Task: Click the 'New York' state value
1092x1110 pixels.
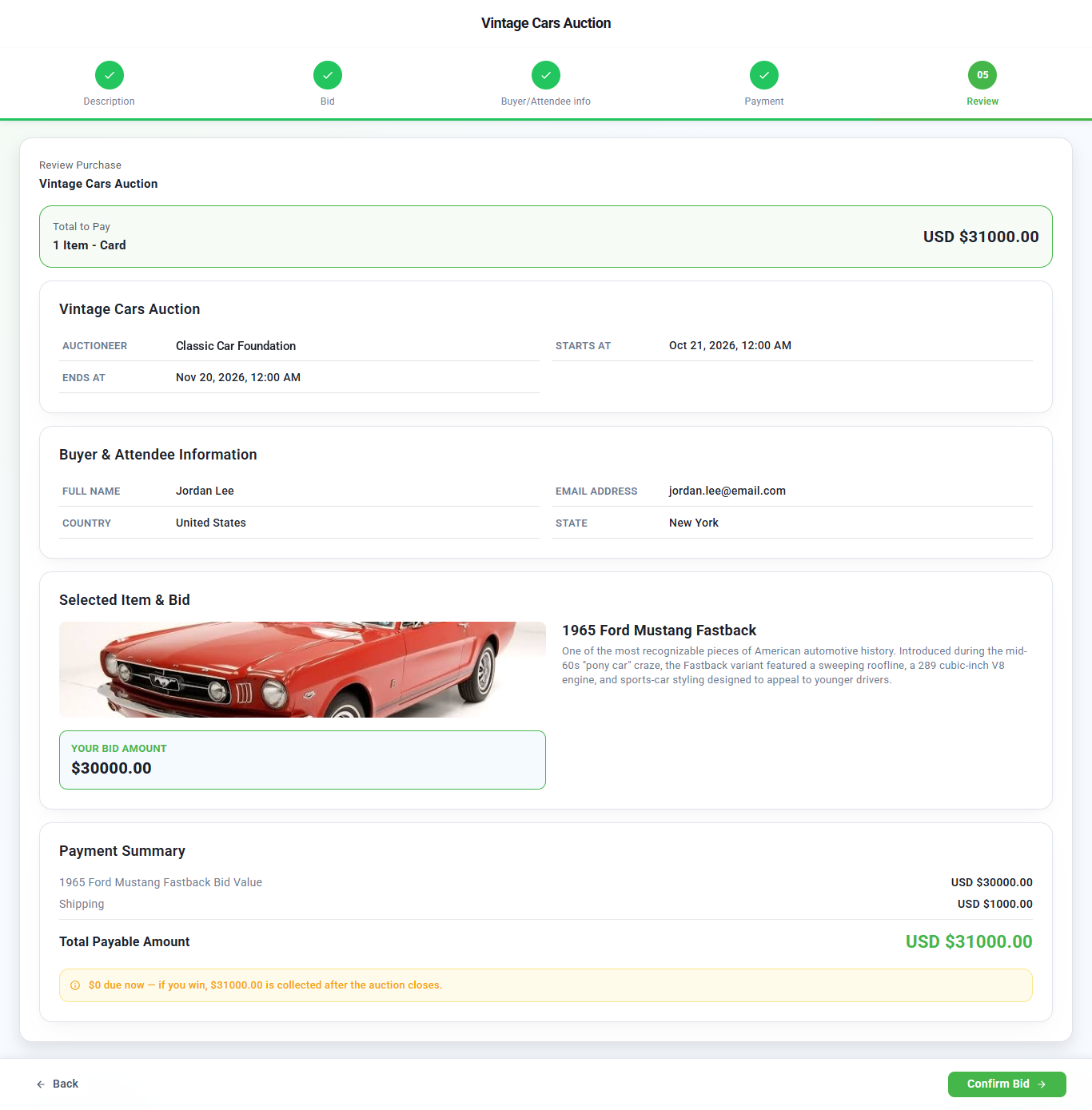Action: [x=694, y=523]
